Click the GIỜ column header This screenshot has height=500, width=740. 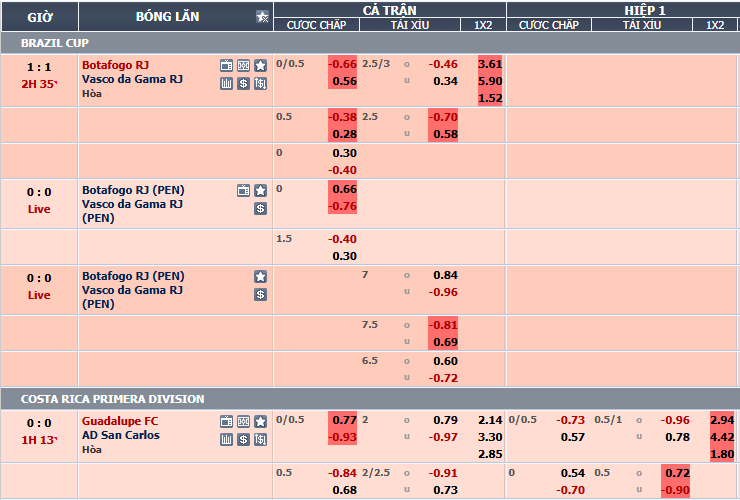click(40, 17)
